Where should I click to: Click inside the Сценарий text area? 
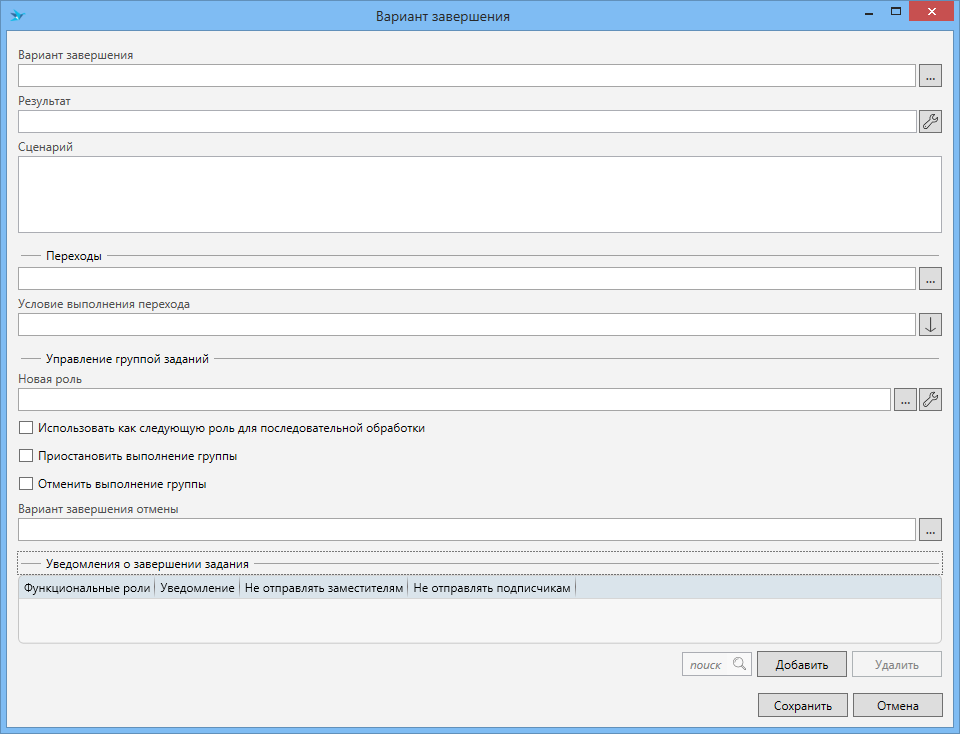tap(479, 194)
